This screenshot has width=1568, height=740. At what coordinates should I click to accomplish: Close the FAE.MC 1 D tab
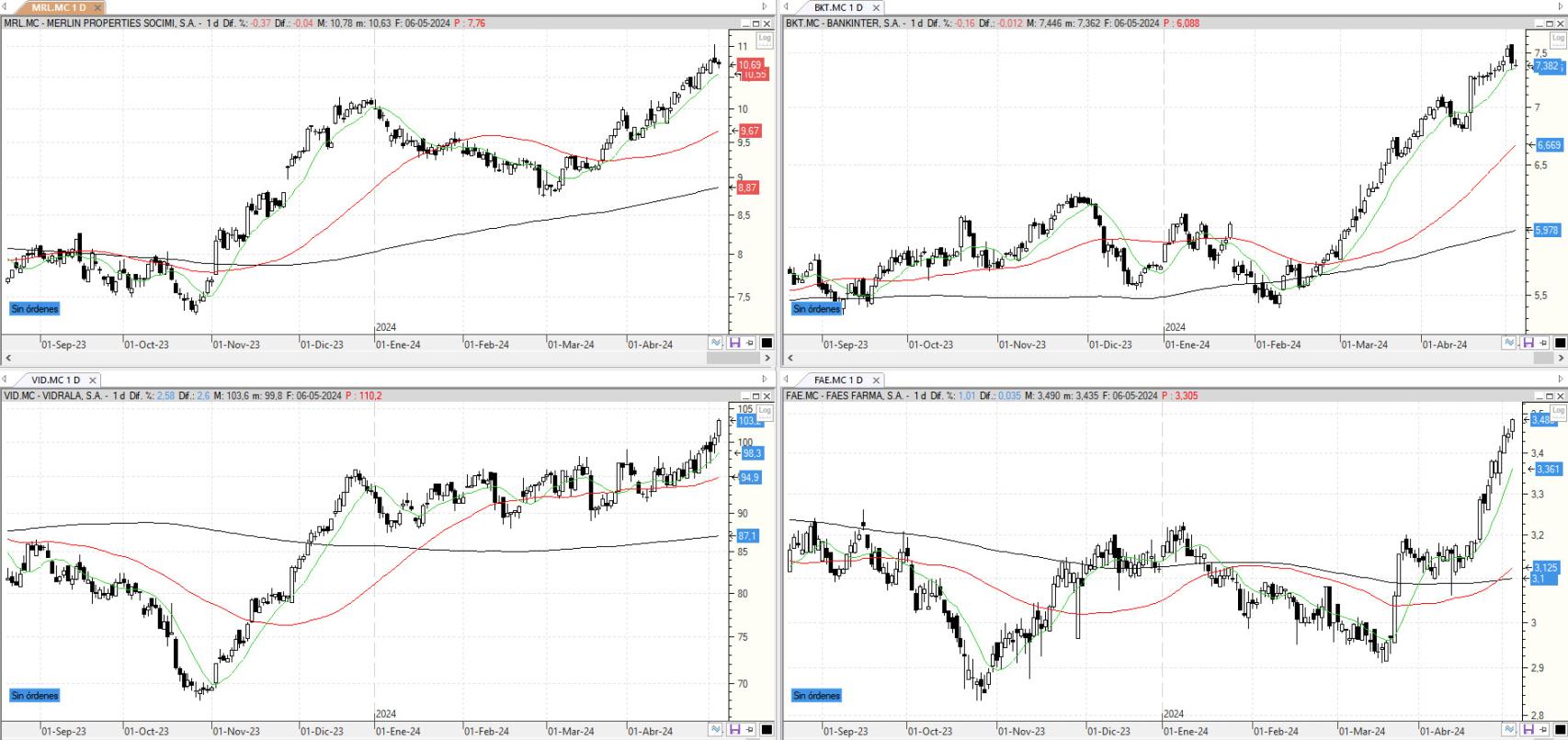(x=876, y=380)
